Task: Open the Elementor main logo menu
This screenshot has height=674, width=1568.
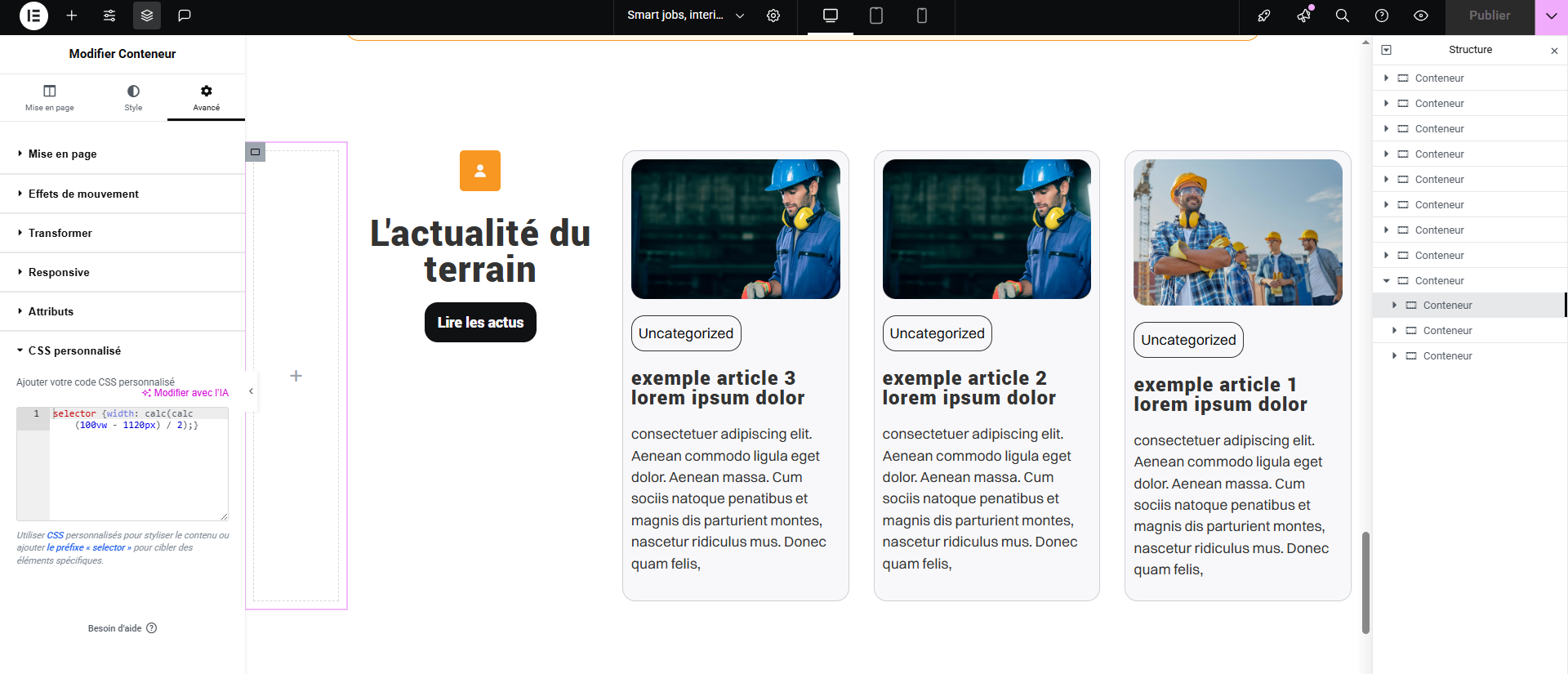Action: coord(33,16)
